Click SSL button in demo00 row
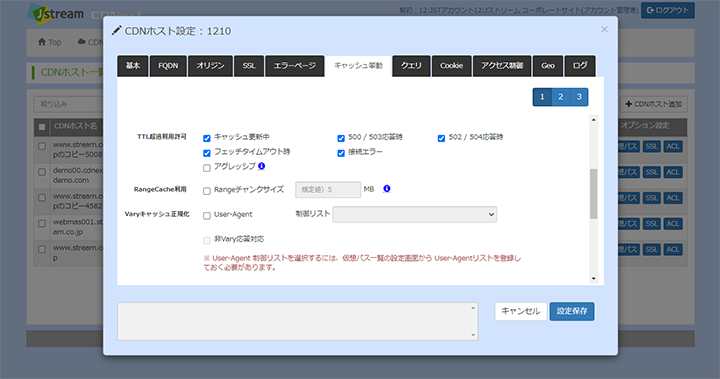The width and height of the screenshot is (720, 379). click(x=652, y=172)
